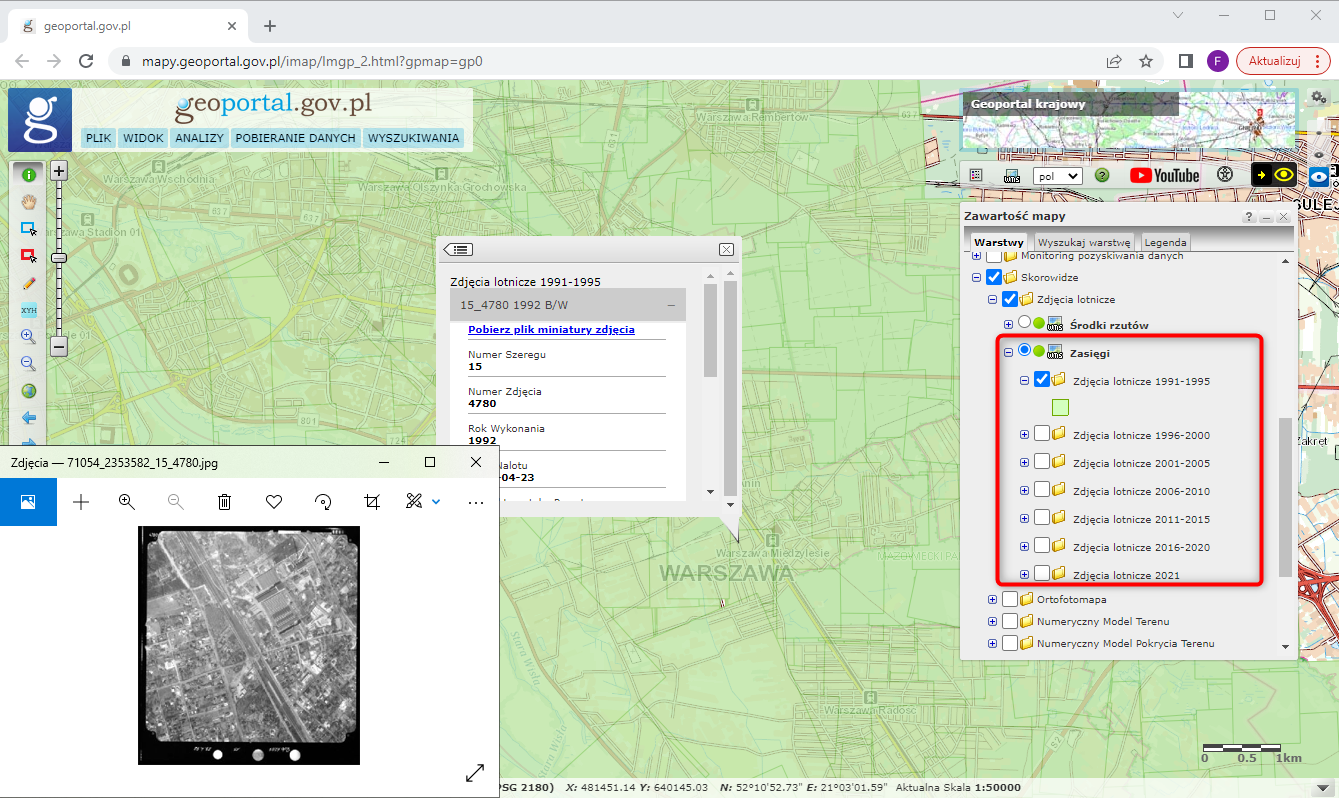Uncheck the Skorowidze layer group
The height and width of the screenshot is (798, 1339).
click(993, 277)
